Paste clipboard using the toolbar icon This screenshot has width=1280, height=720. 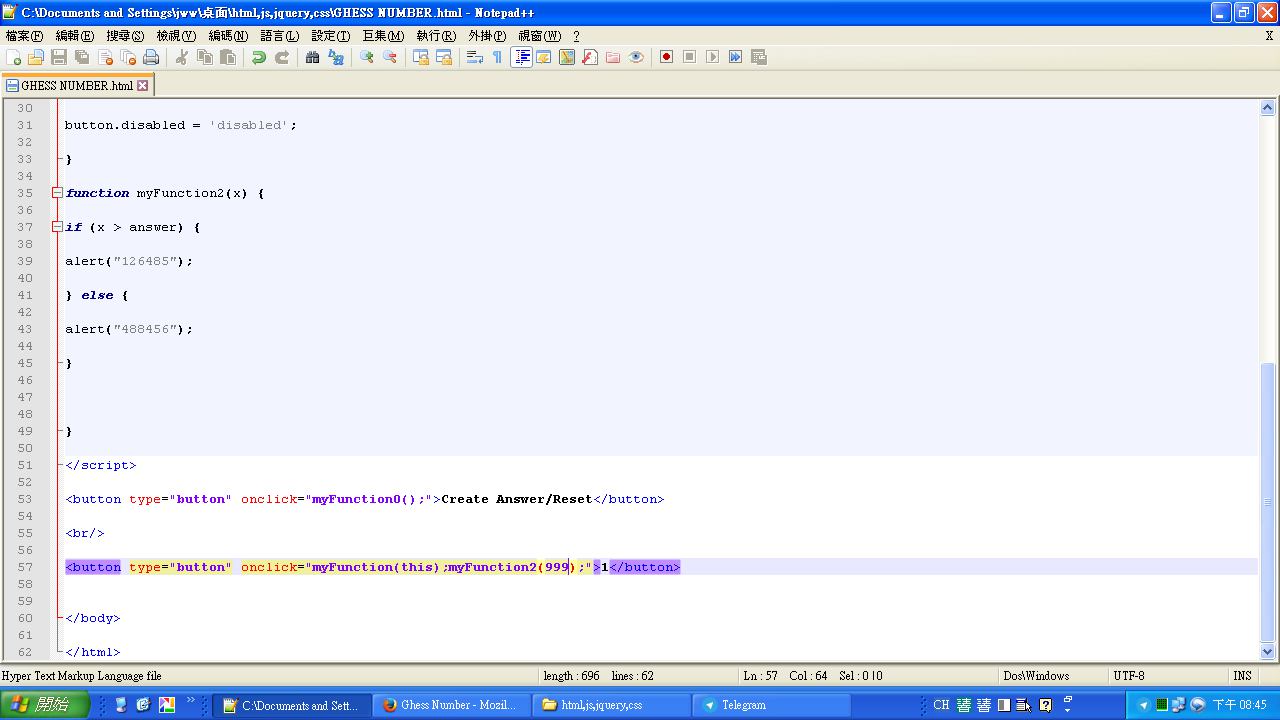click(x=228, y=57)
